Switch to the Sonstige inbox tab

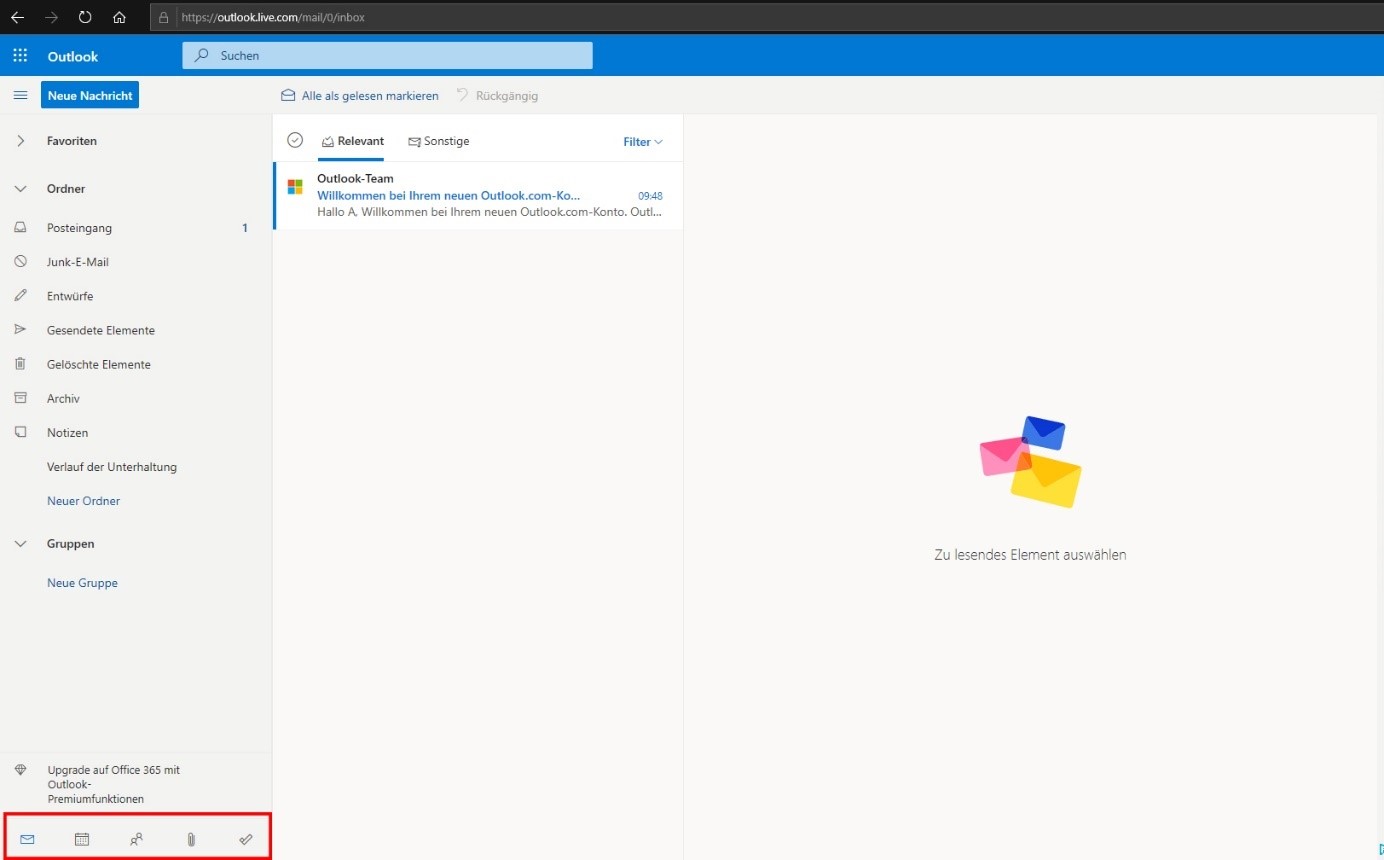pos(439,141)
